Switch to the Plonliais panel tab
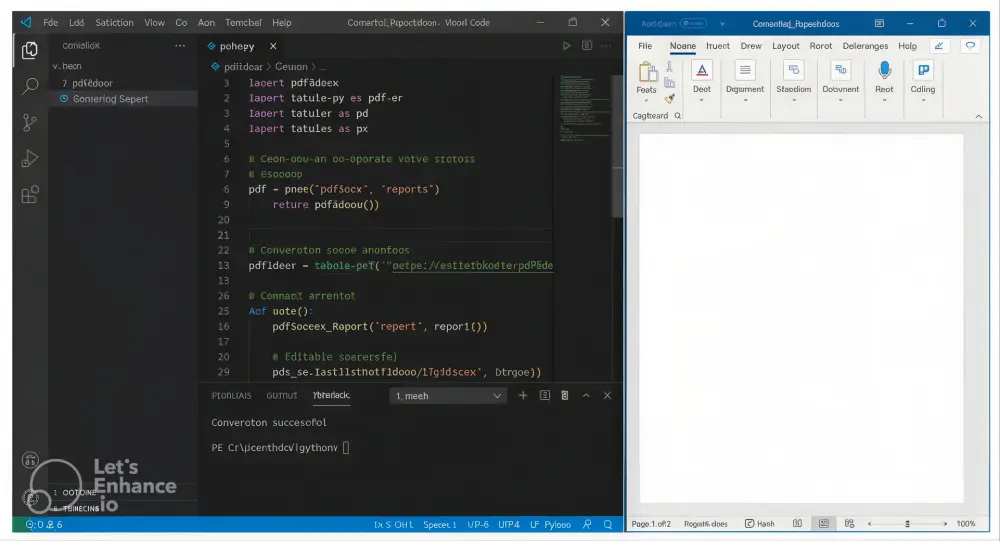Viewport: 1000px width, 541px height. (x=232, y=396)
